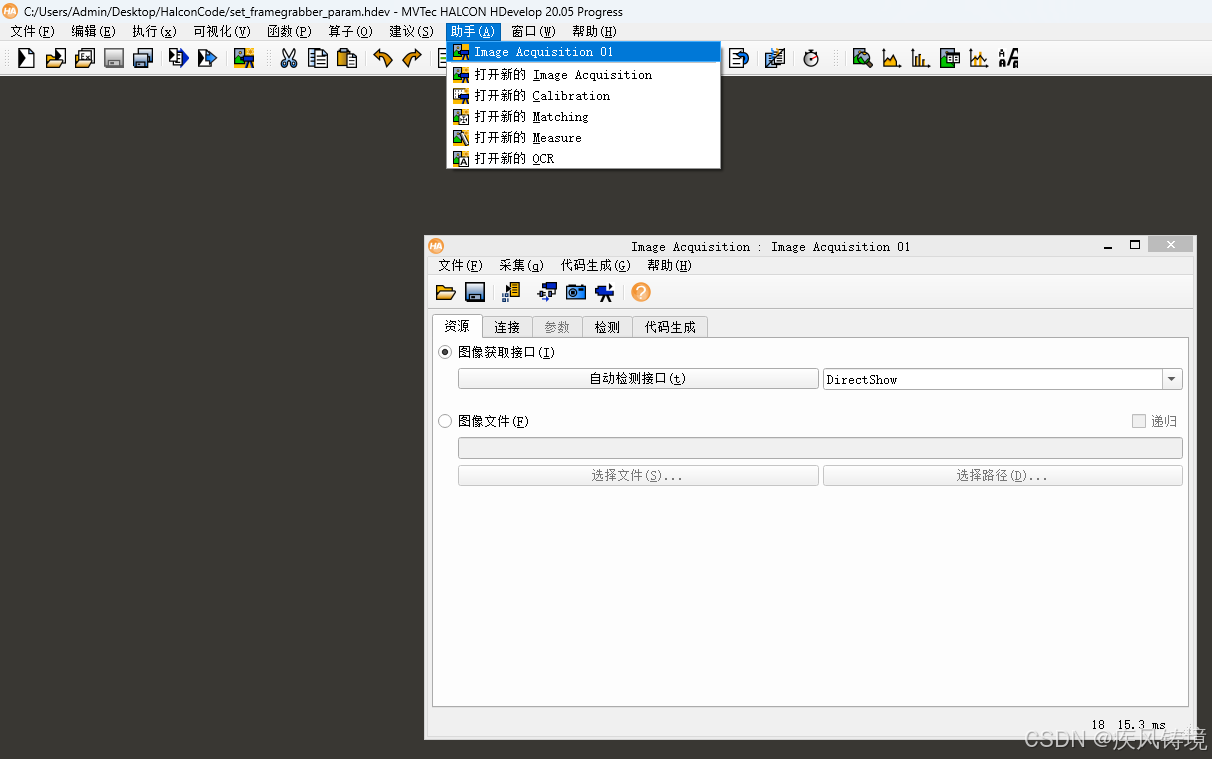Maximize the Image Acquisition assistant window

point(1135,245)
